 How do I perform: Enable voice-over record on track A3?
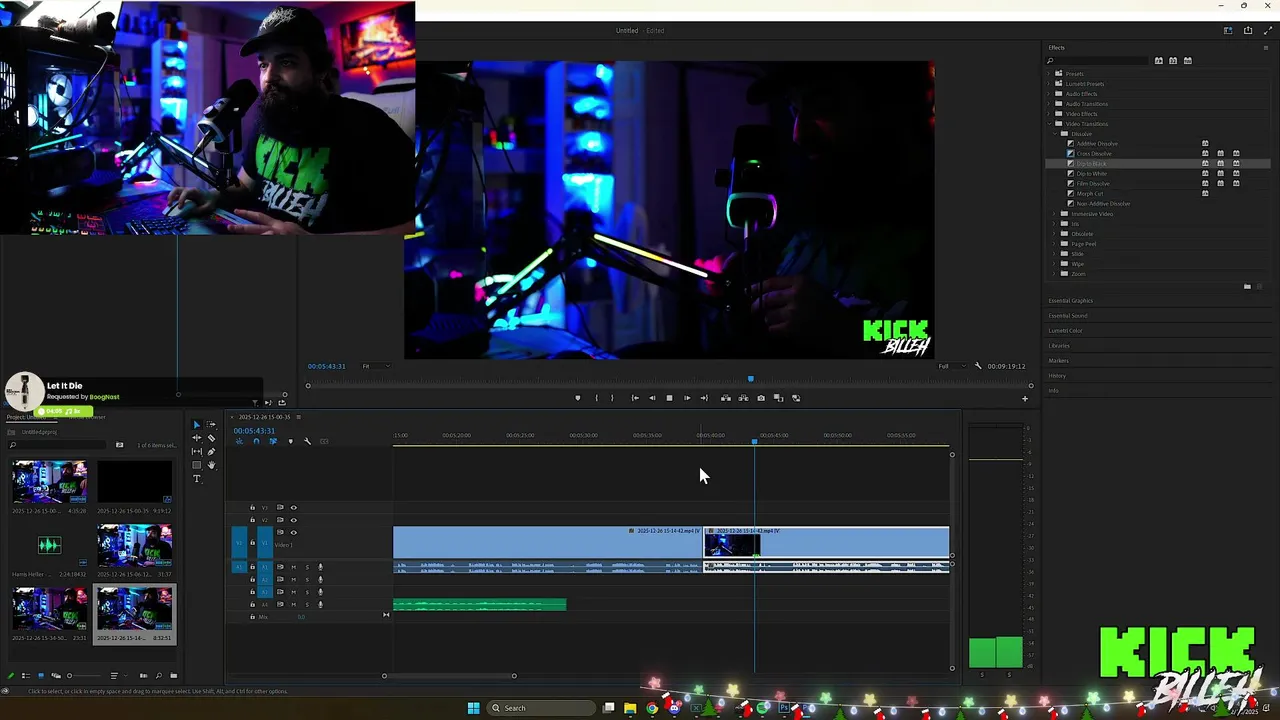(x=320, y=592)
